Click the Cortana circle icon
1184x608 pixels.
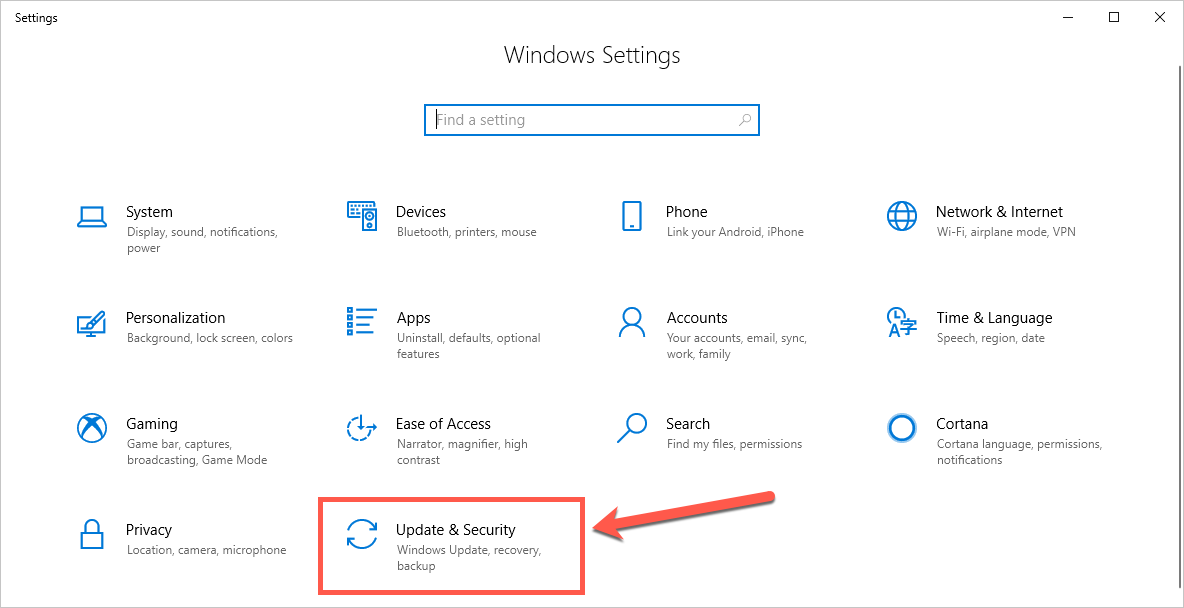(902, 428)
